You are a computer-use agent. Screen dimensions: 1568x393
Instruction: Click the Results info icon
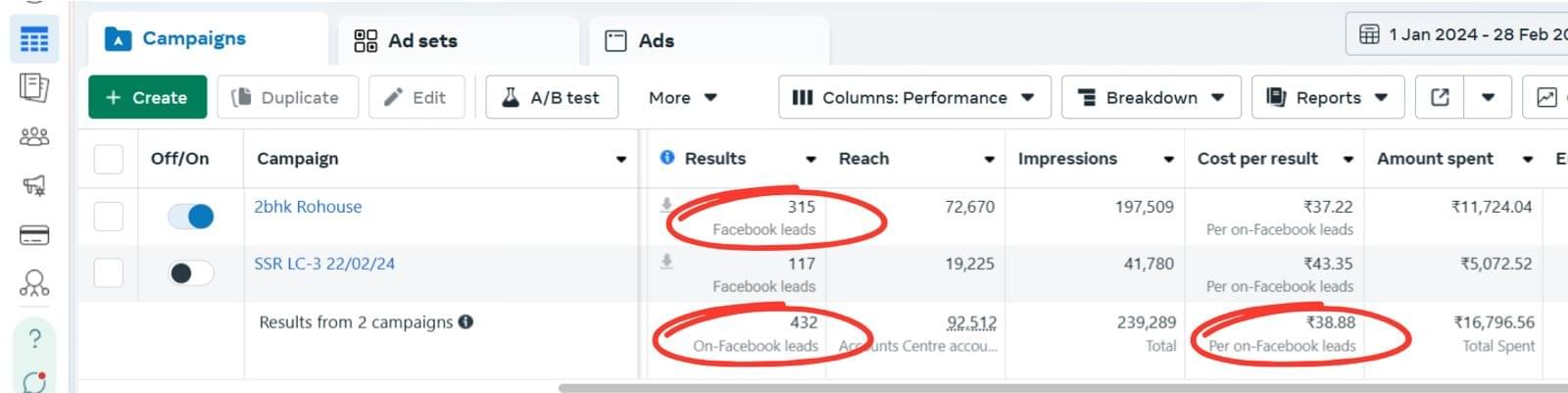(x=667, y=158)
